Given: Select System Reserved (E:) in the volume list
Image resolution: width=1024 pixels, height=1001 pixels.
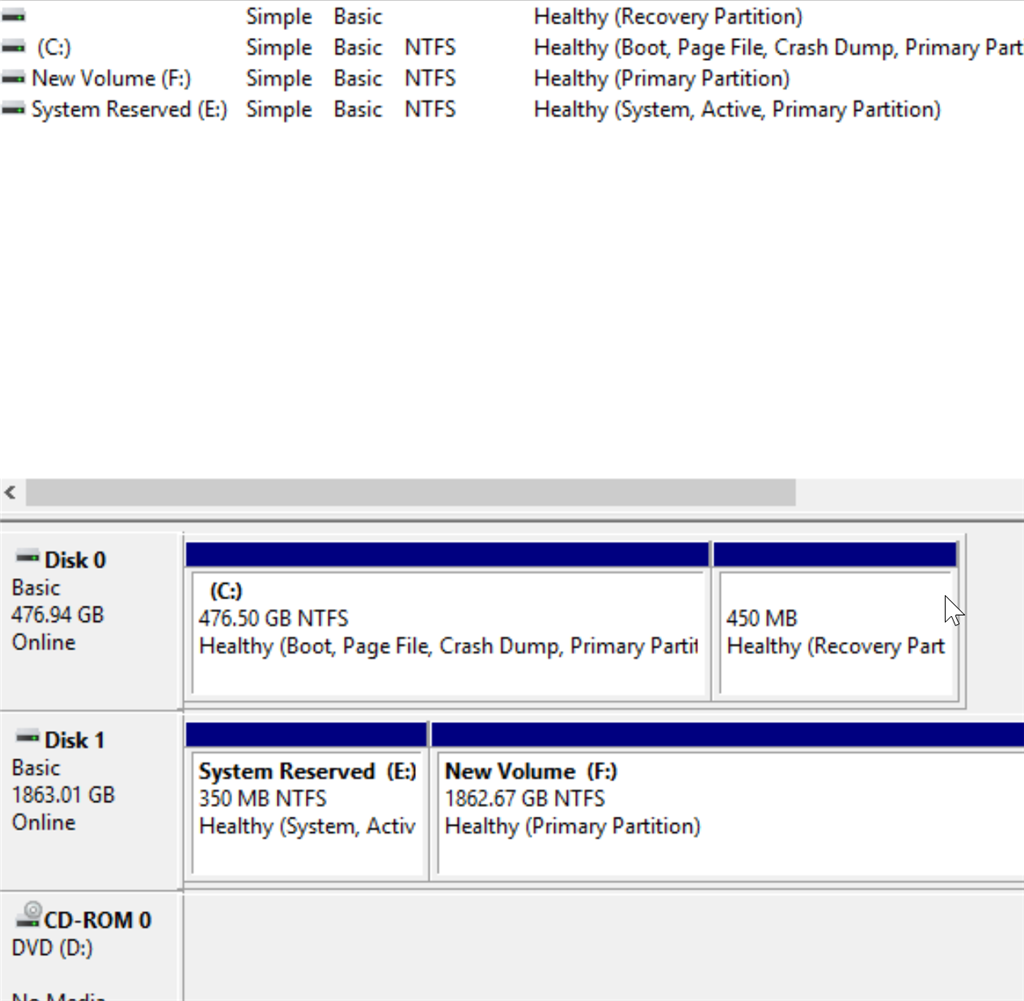Looking at the screenshot, I should click(x=129, y=109).
